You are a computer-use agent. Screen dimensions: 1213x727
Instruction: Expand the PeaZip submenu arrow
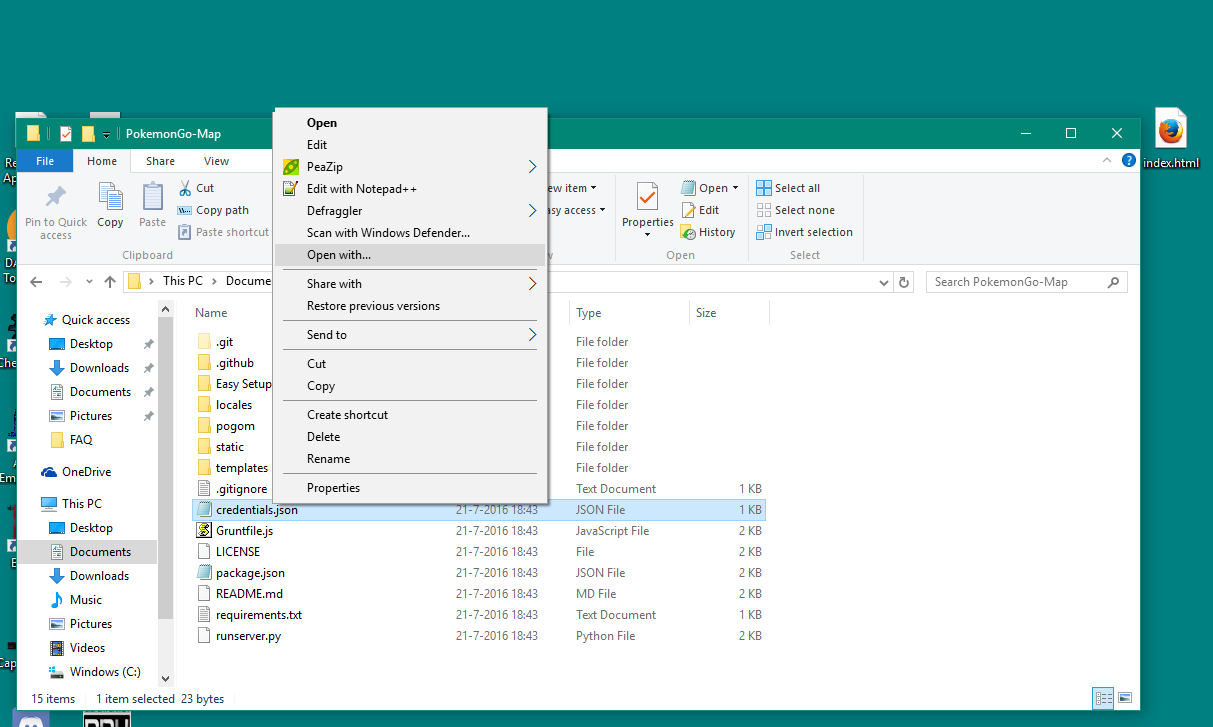[533, 167]
